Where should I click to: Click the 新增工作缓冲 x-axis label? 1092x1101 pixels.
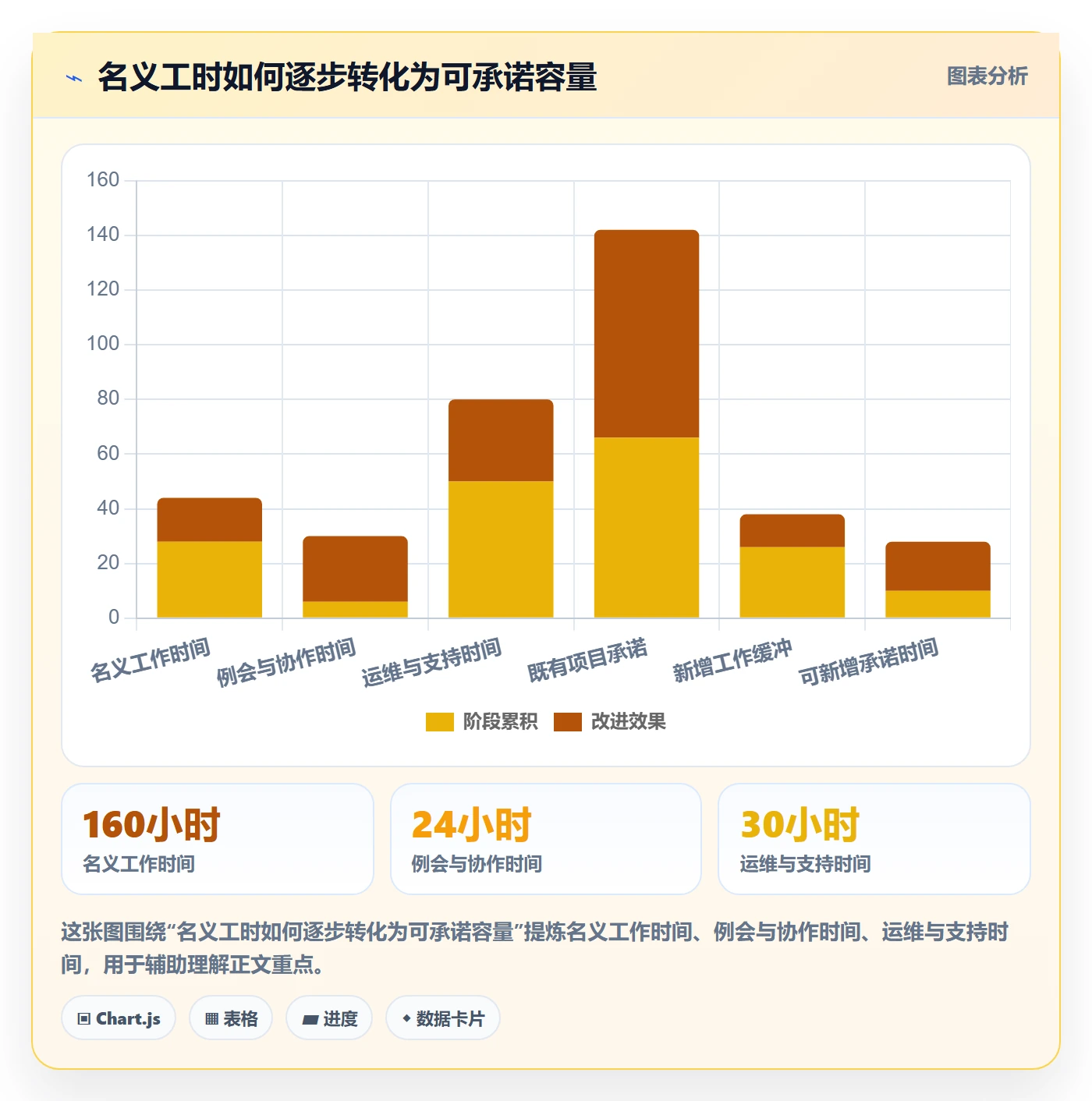(732, 660)
